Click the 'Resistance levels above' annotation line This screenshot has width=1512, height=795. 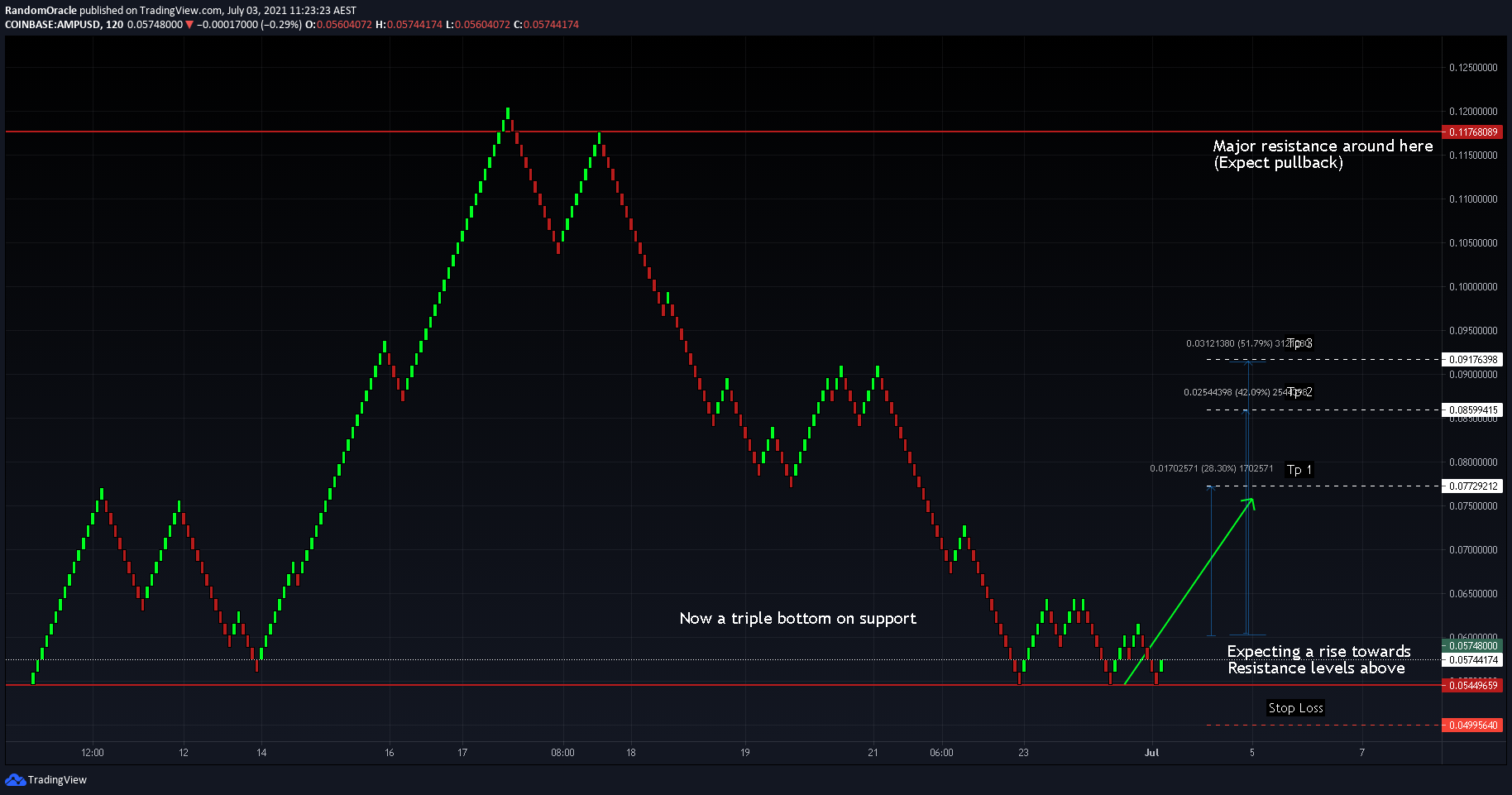point(1316,668)
